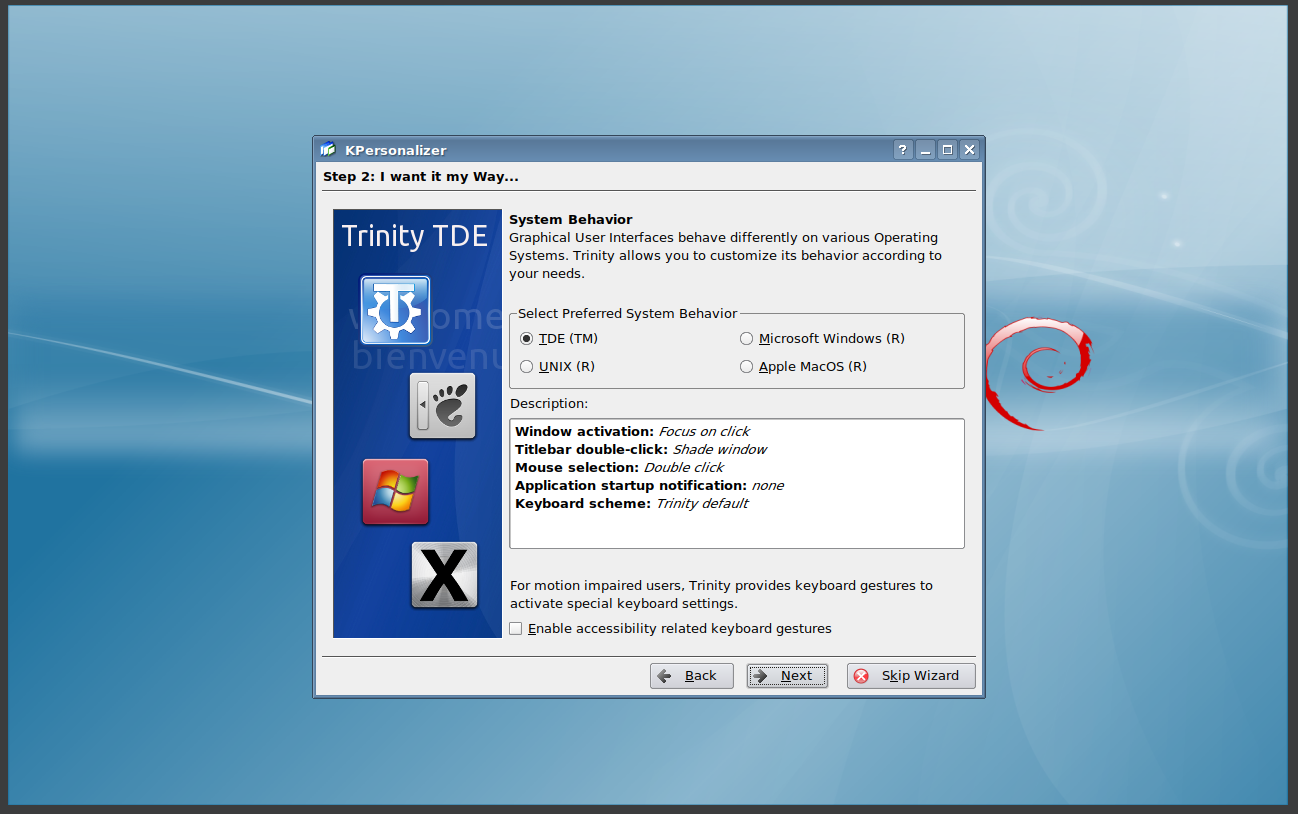Click the Windows flag logo icon

click(395, 492)
